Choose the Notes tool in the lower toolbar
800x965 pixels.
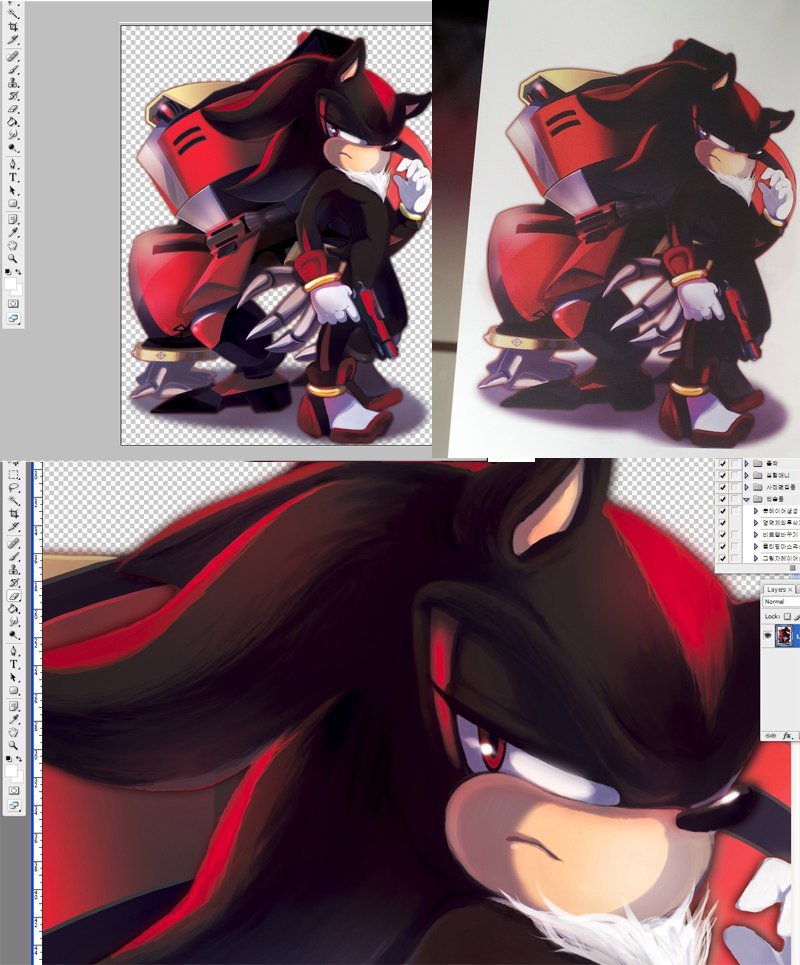tap(13, 706)
